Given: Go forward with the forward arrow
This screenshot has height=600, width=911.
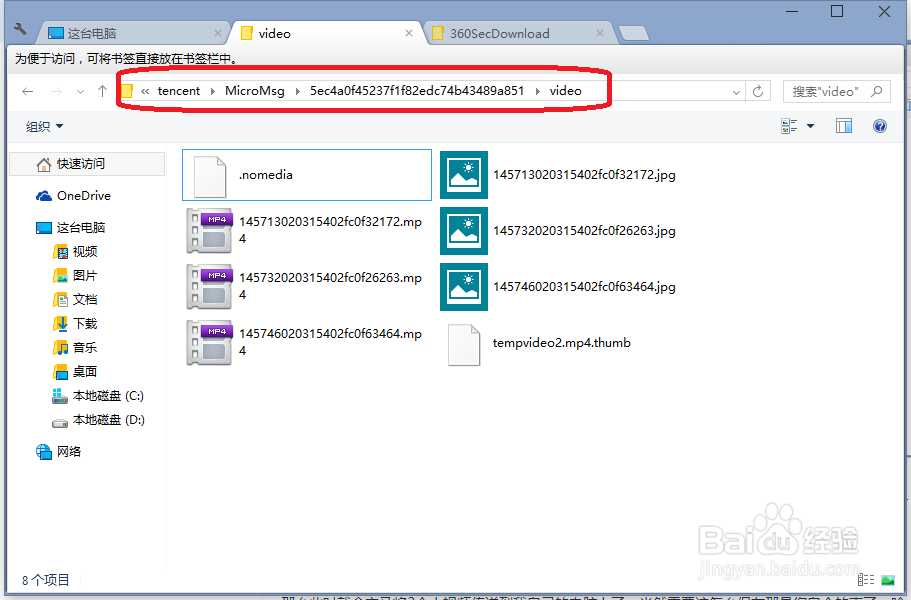Looking at the screenshot, I should (x=56, y=91).
